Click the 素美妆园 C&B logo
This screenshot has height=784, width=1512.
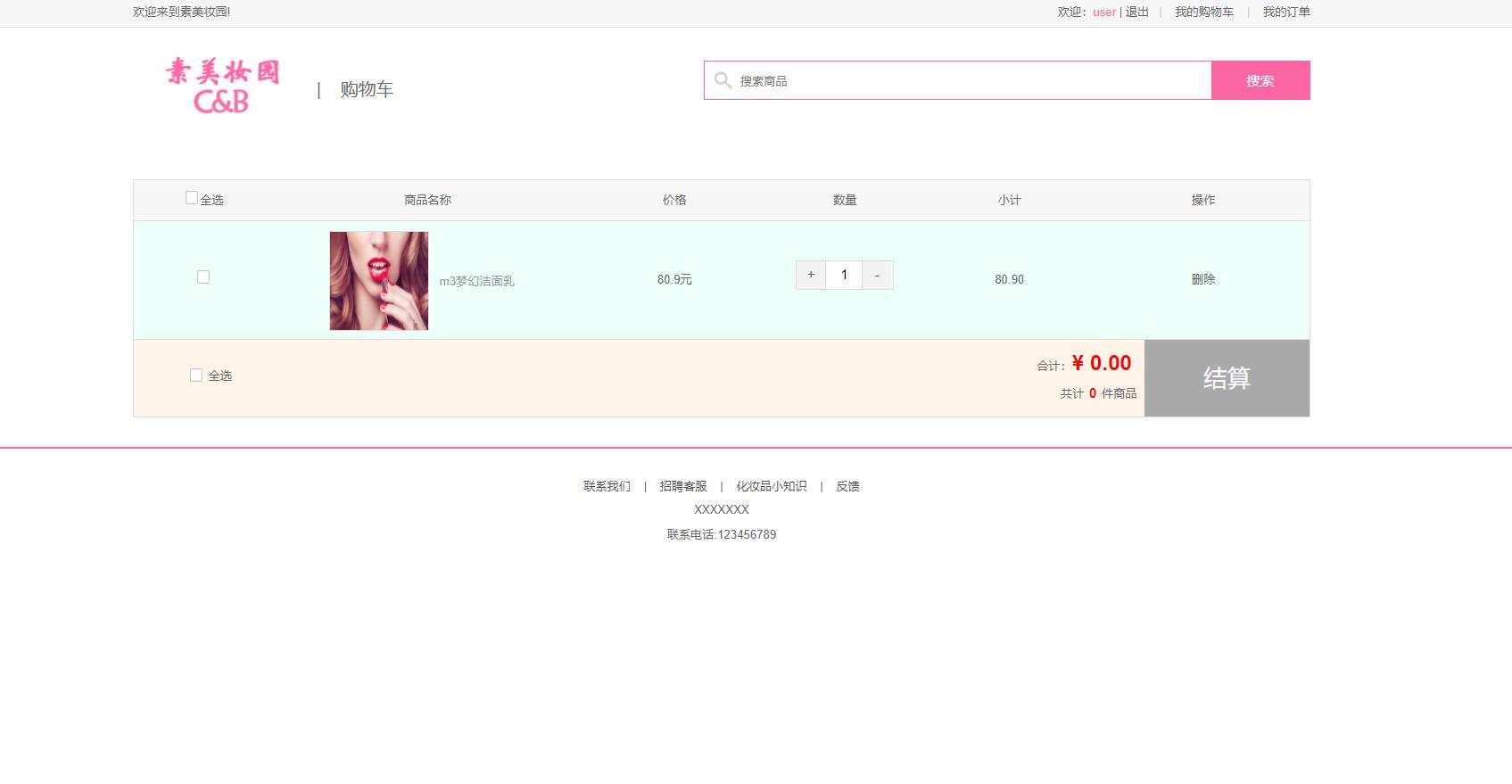(x=222, y=87)
